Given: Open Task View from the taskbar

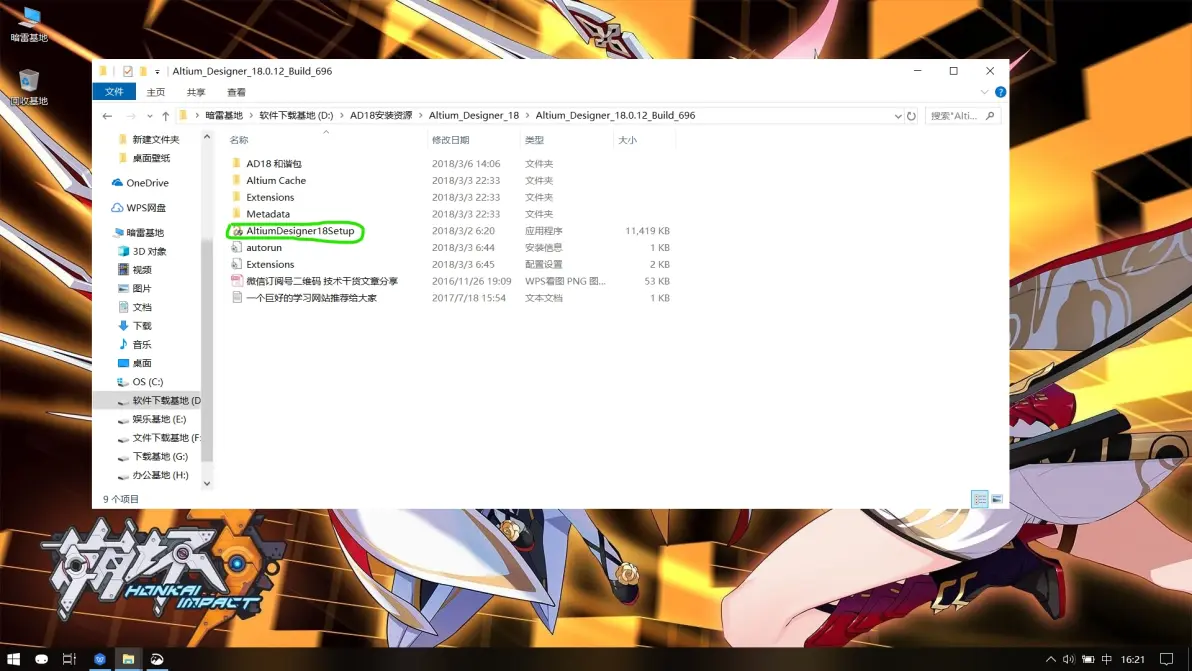Looking at the screenshot, I should (x=69, y=659).
